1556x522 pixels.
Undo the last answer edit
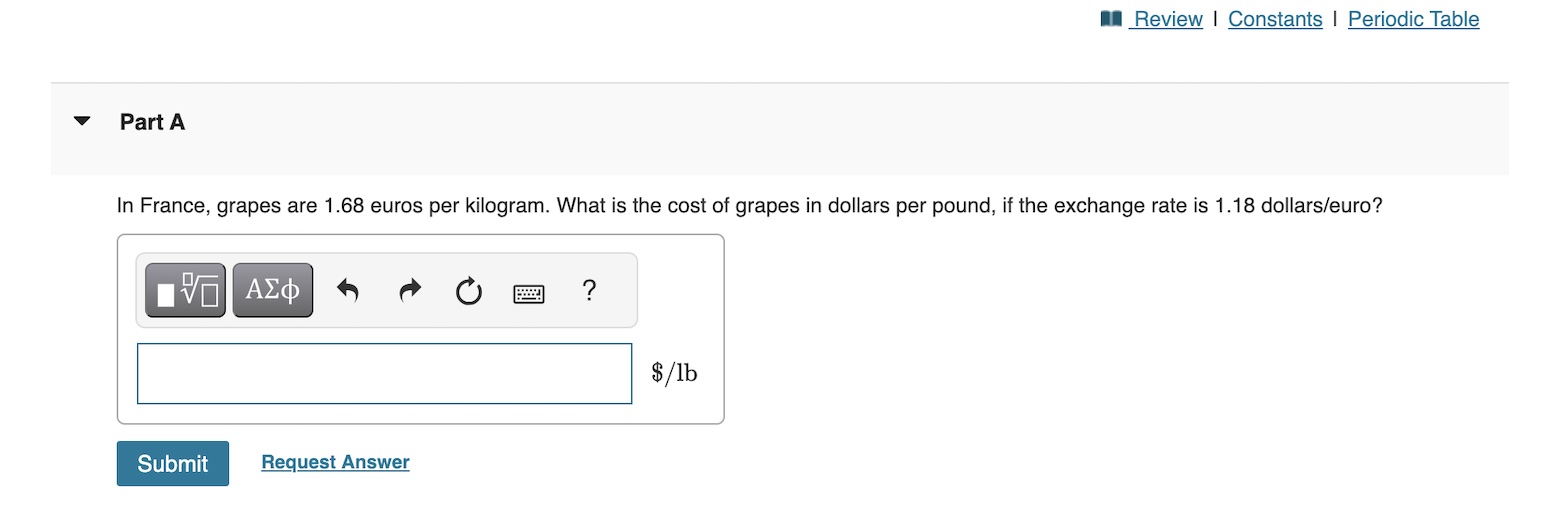[x=347, y=291]
